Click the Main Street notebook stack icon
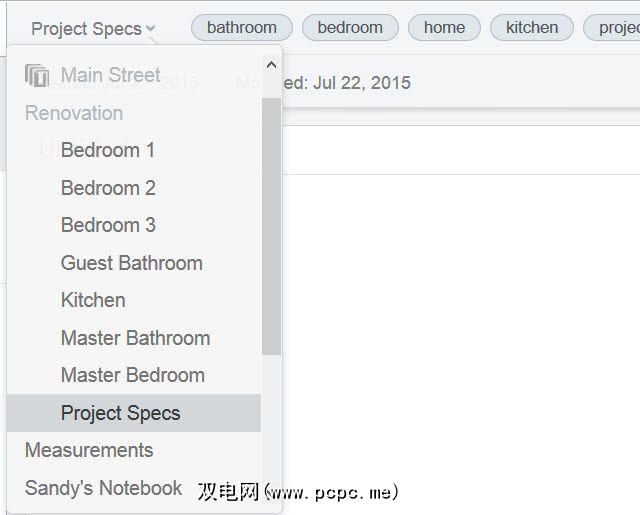640x515 pixels. click(x=37, y=75)
